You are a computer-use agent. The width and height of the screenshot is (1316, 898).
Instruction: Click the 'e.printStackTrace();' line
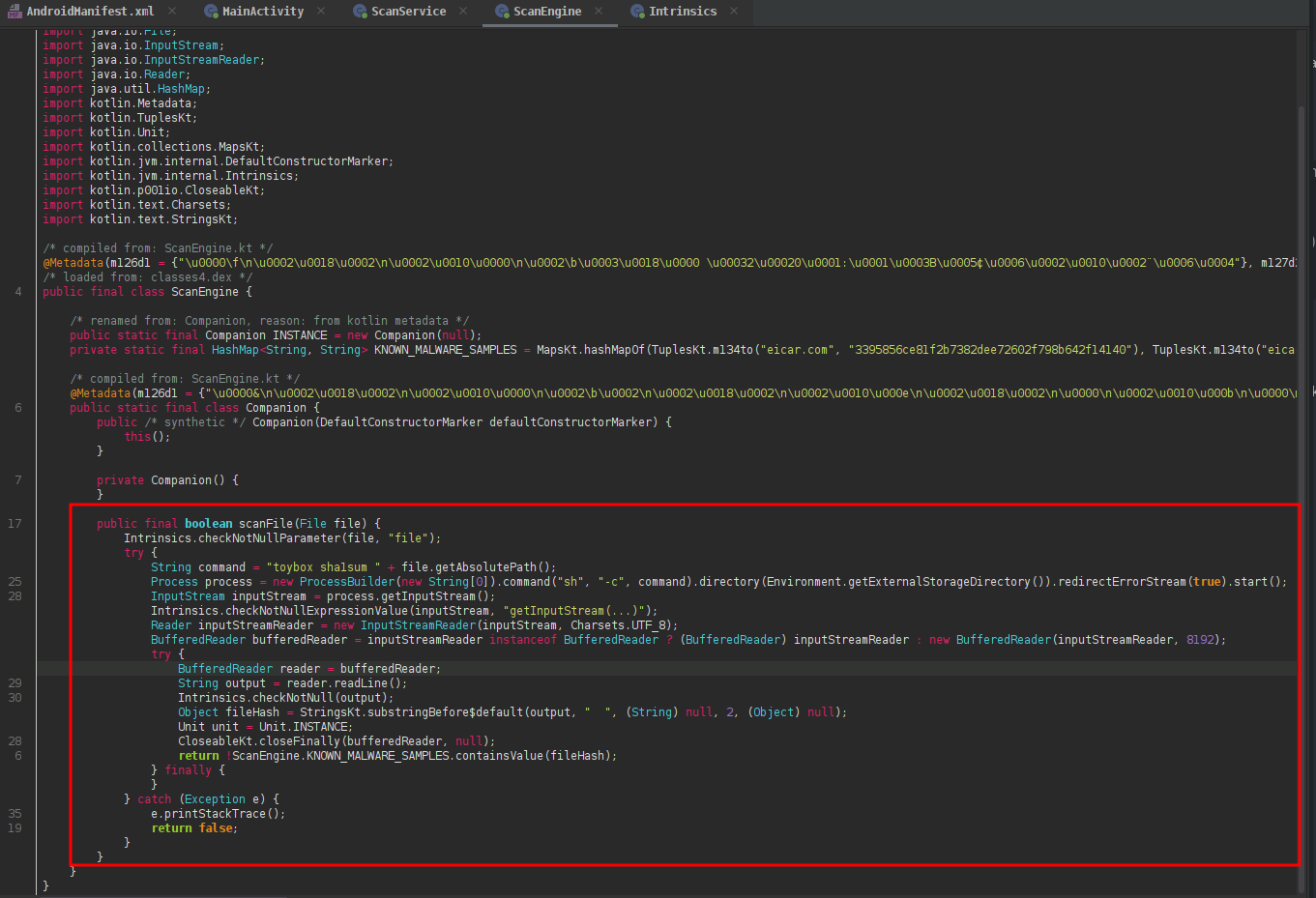click(x=219, y=814)
